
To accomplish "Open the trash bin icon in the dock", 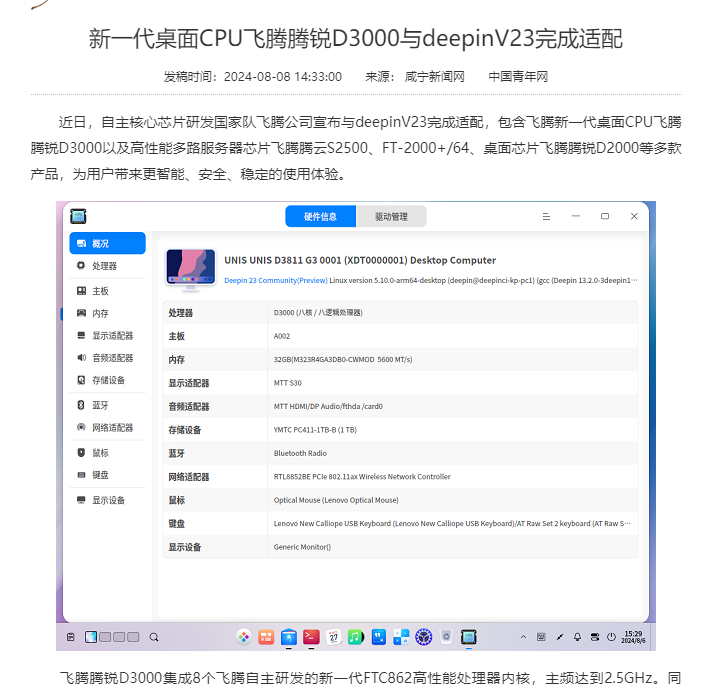I will 446,637.
